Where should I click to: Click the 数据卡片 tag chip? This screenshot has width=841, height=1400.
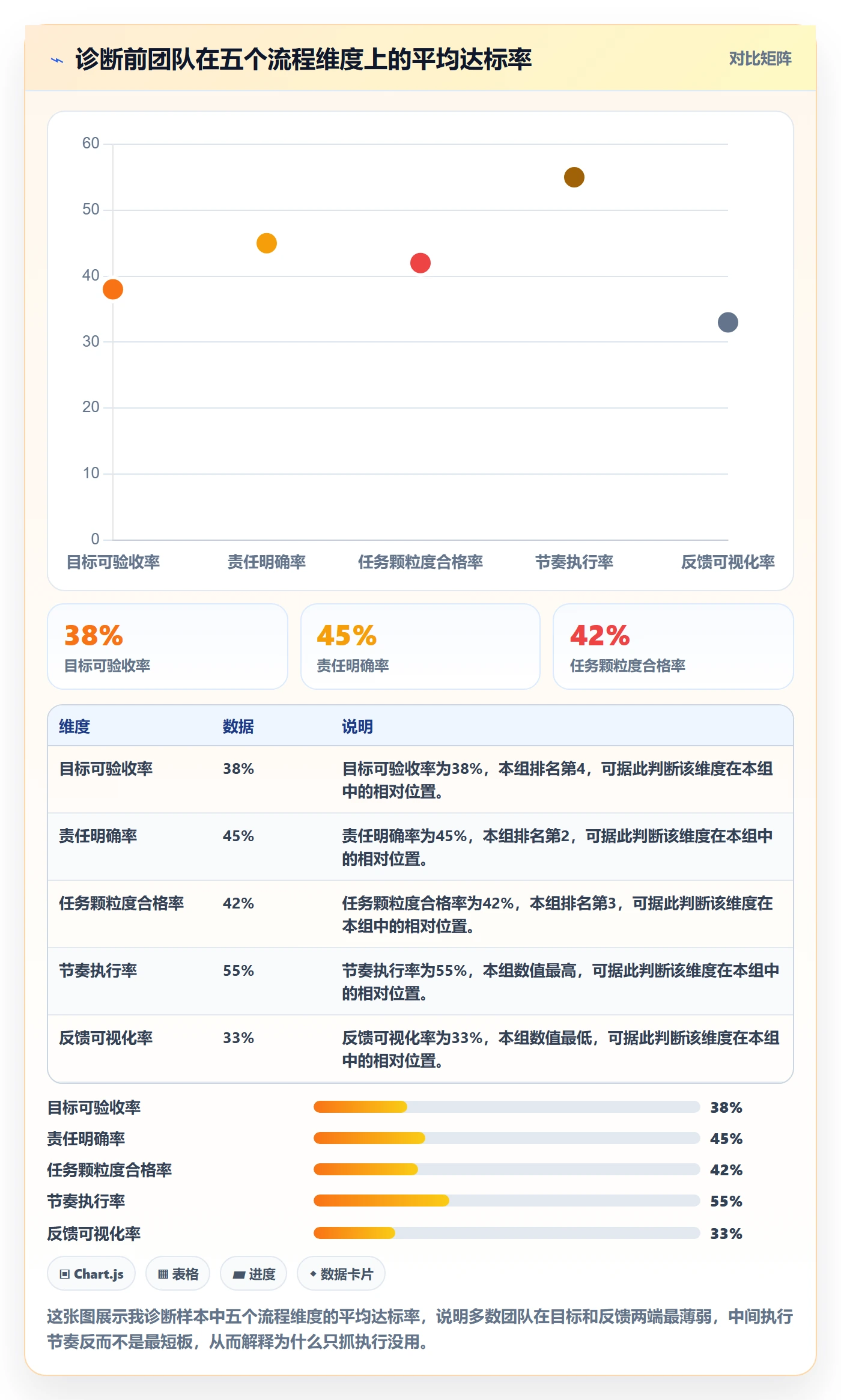[341, 1273]
